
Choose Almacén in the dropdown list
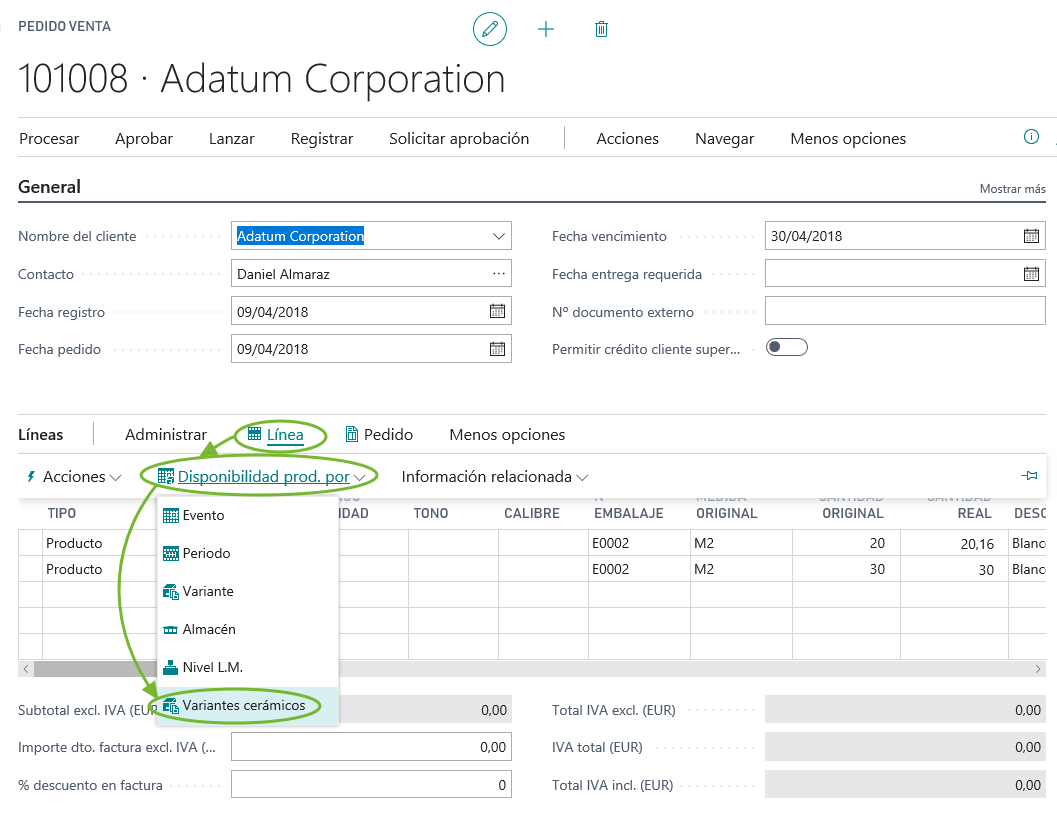coord(247,629)
